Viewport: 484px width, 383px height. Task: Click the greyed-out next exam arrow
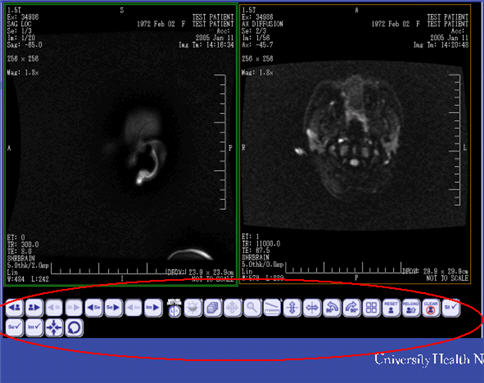(x=74, y=308)
